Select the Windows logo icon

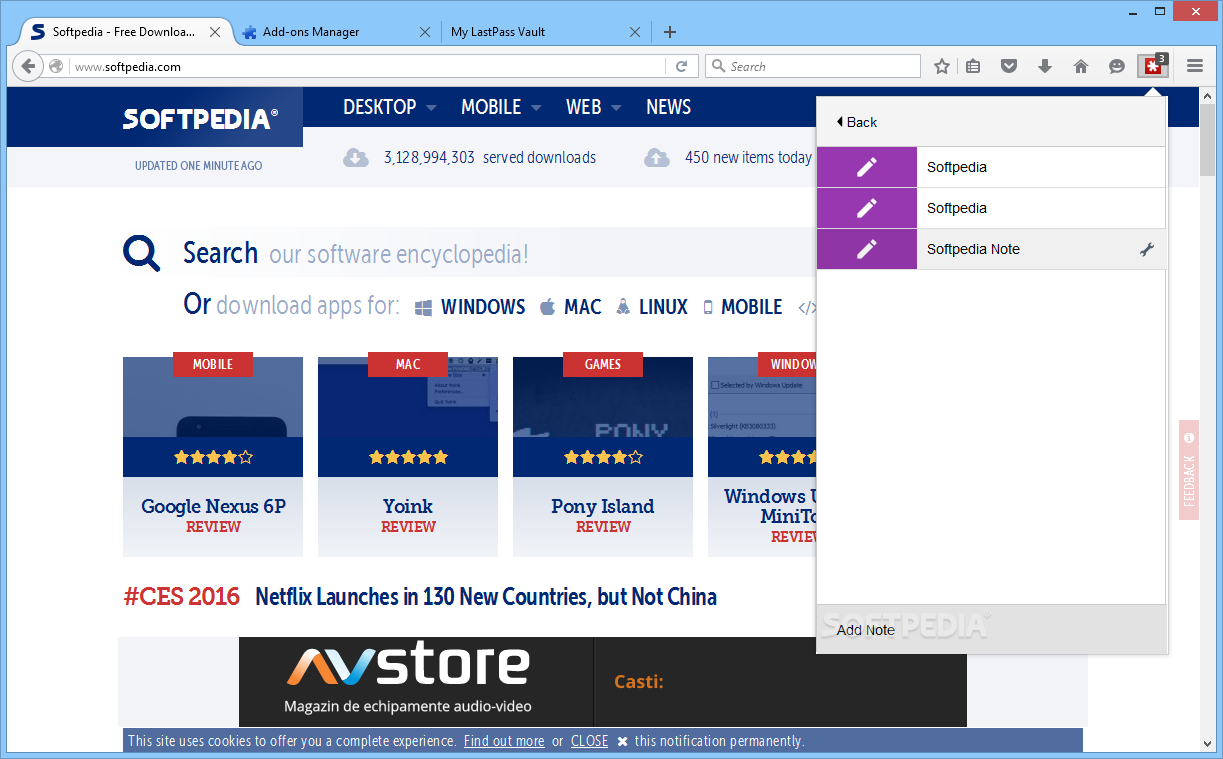pos(424,307)
